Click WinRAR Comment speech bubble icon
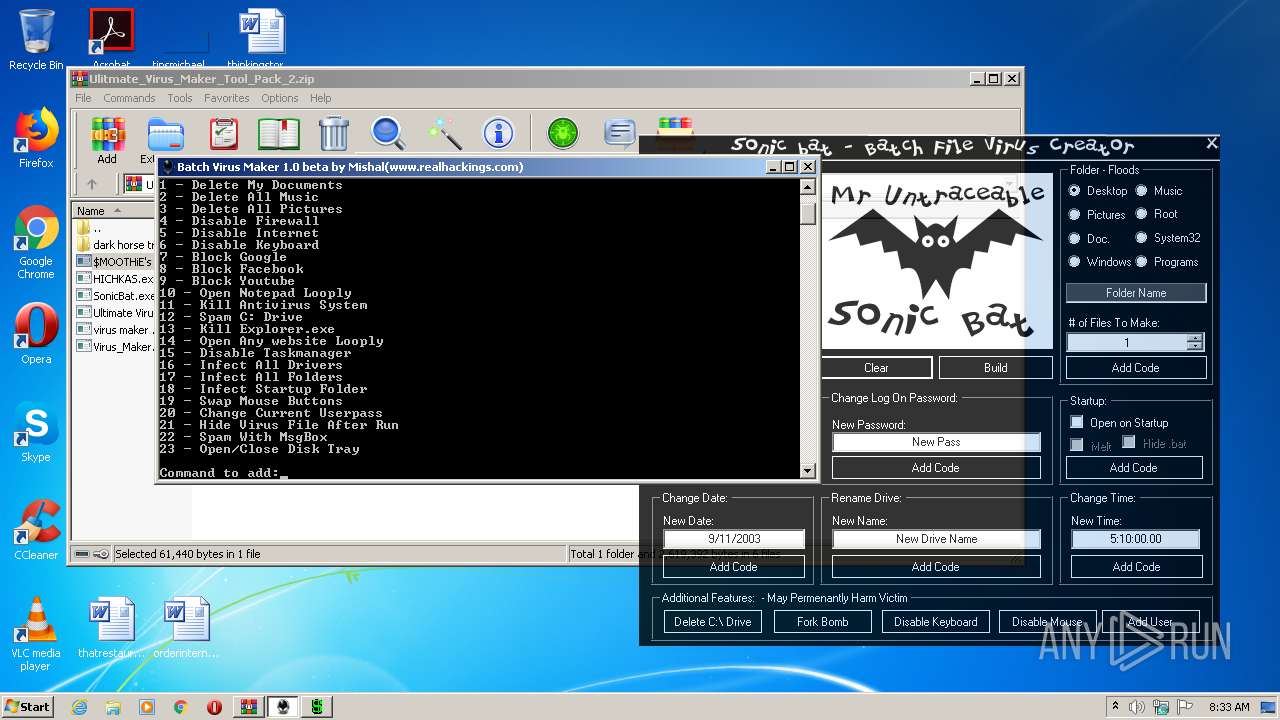Image resolution: width=1280 pixels, height=720 pixels. point(620,133)
